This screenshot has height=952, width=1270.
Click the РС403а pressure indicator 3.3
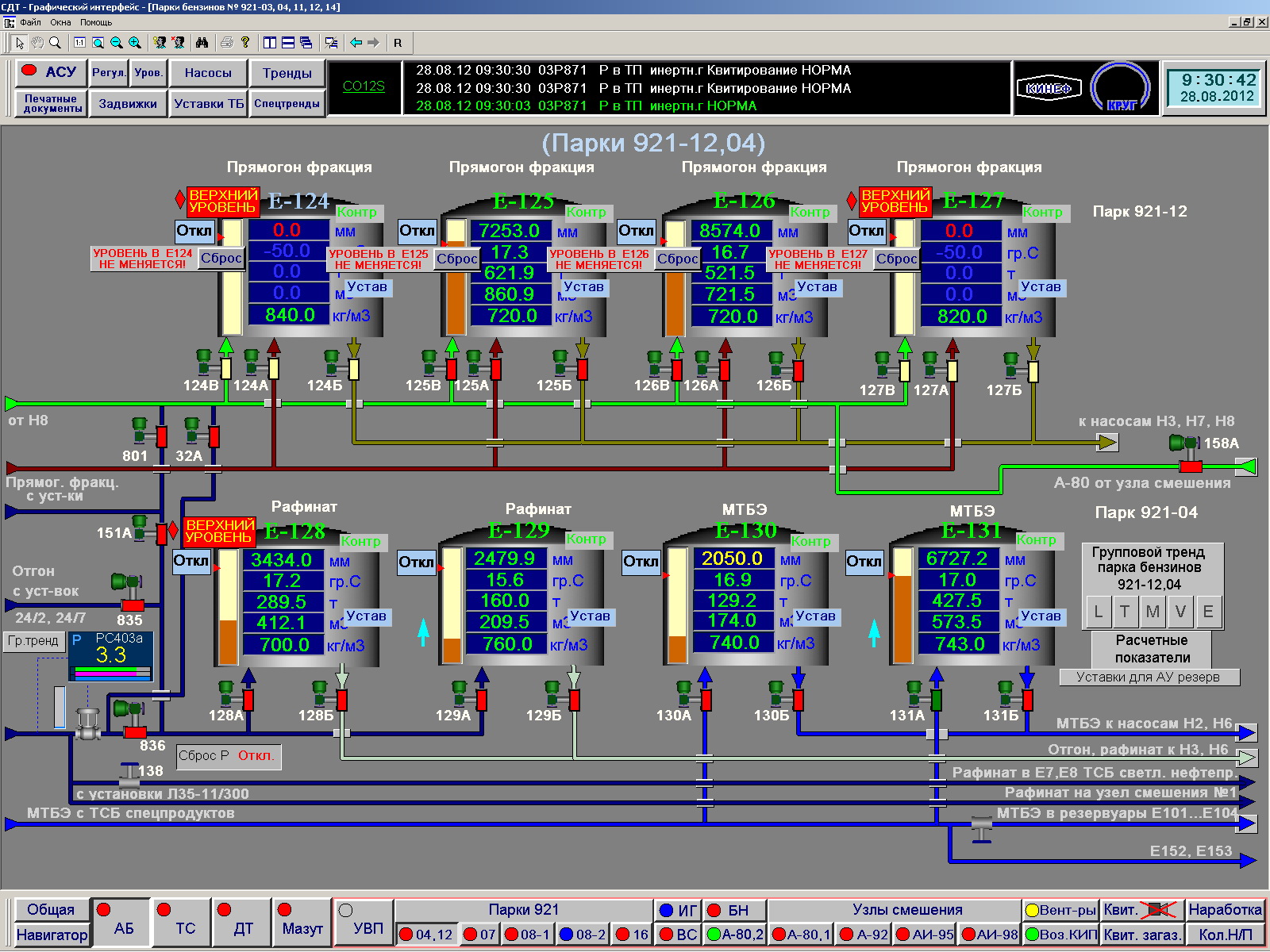pos(110,655)
